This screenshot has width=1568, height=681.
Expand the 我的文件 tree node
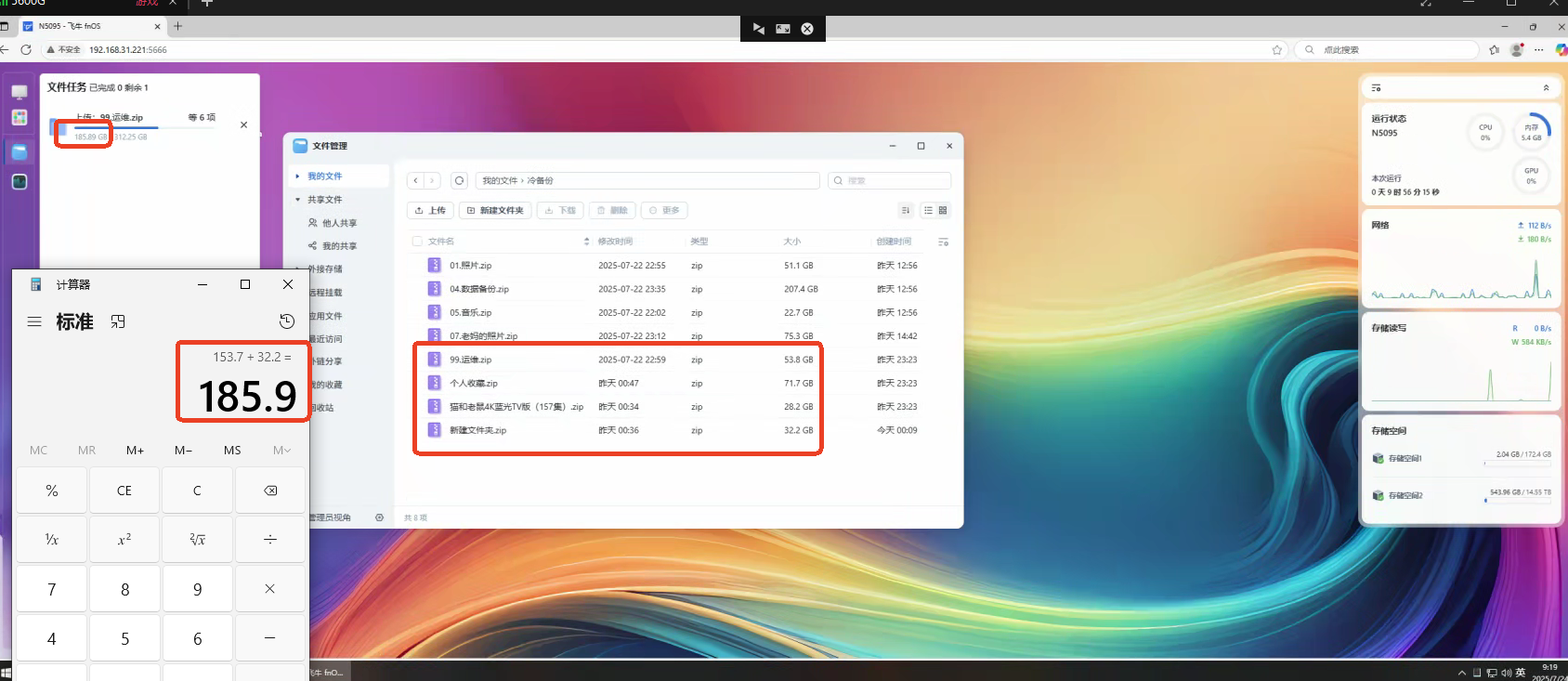(297, 176)
